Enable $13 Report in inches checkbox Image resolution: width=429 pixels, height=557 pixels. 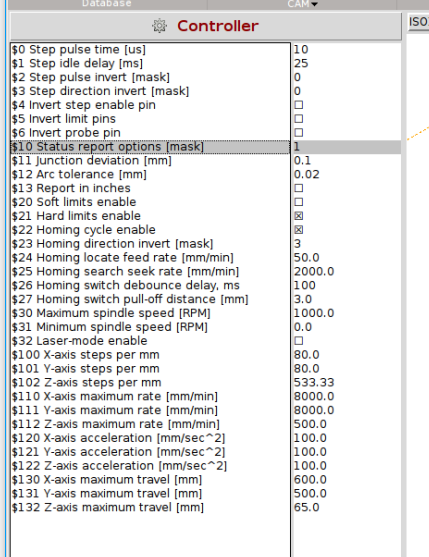(x=299, y=188)
